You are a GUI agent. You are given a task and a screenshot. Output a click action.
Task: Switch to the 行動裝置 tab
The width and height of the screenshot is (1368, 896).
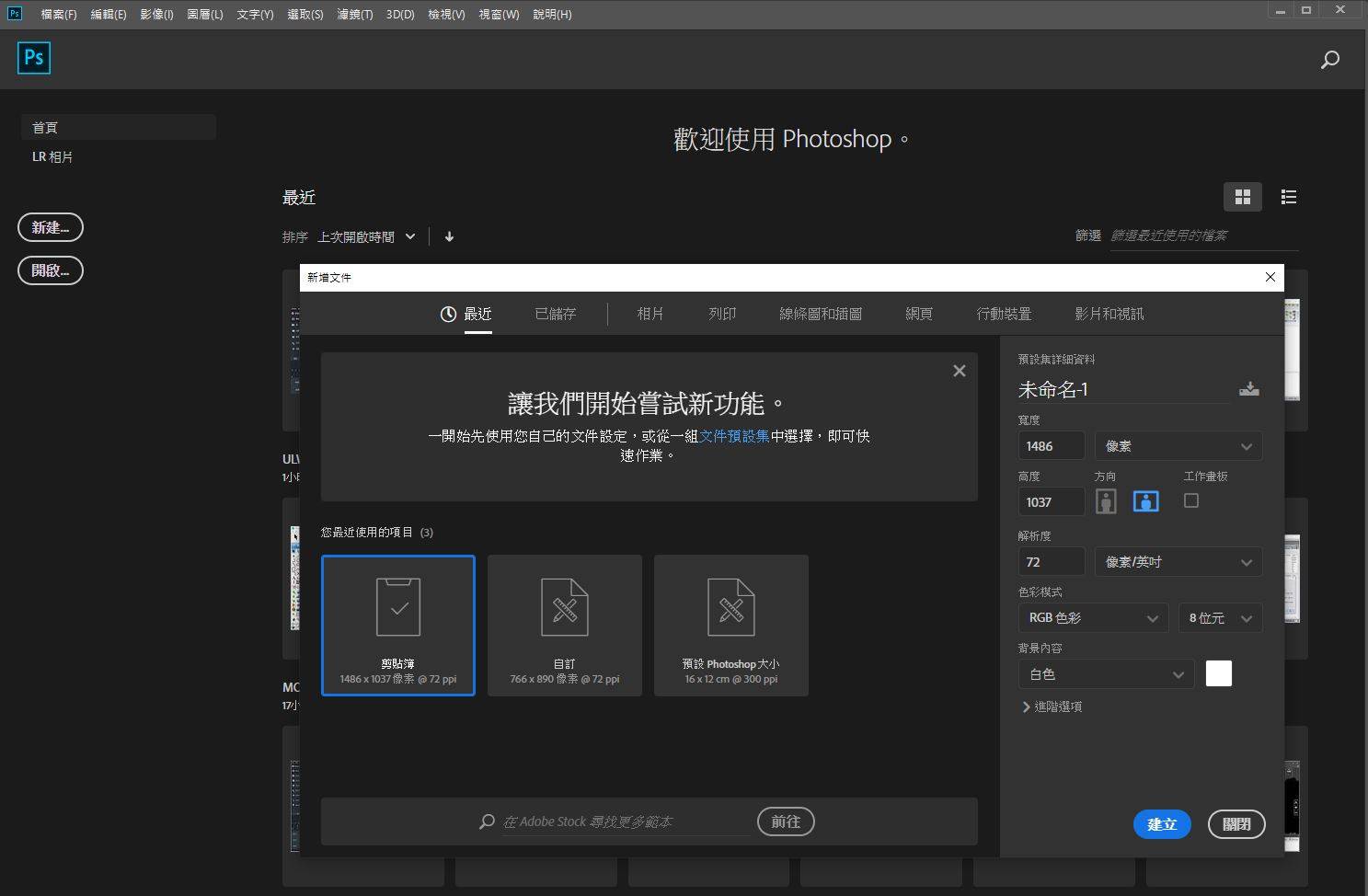1004,314
